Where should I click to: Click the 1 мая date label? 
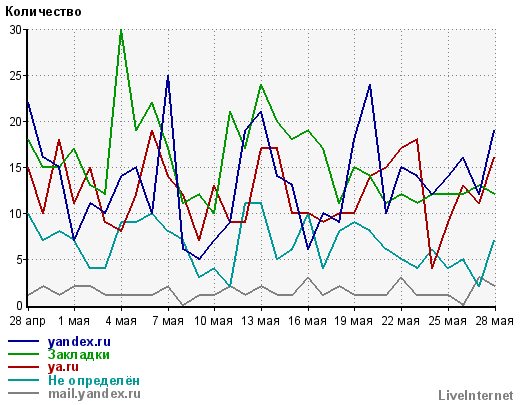pos(74,321)
